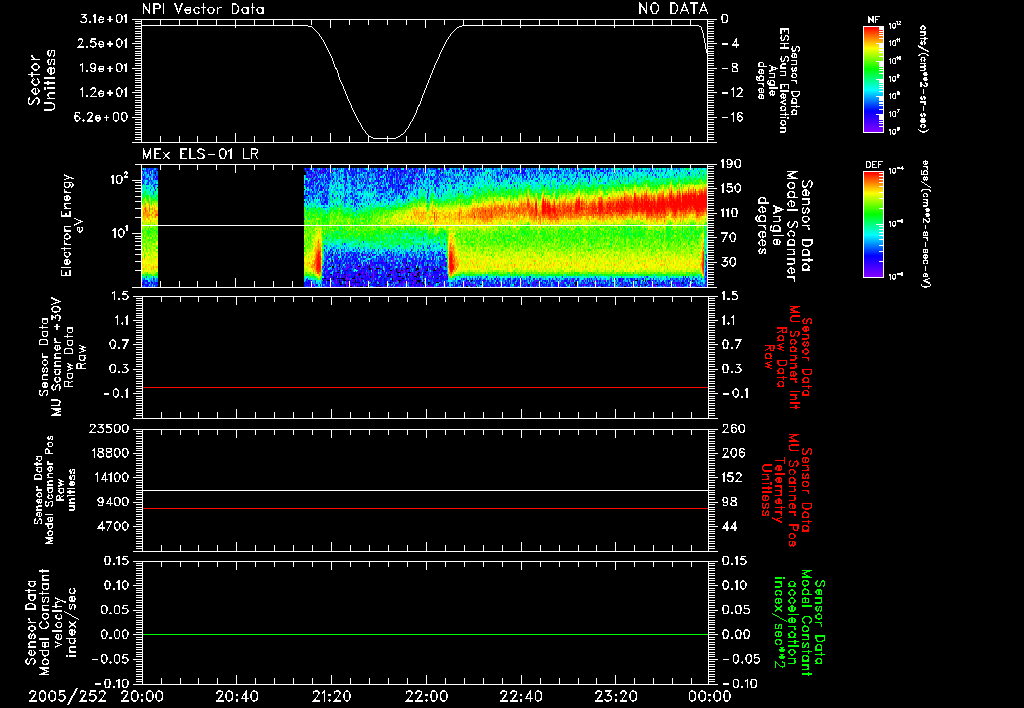Click the dip minimum of the sun elevation curve

[385, 138]
